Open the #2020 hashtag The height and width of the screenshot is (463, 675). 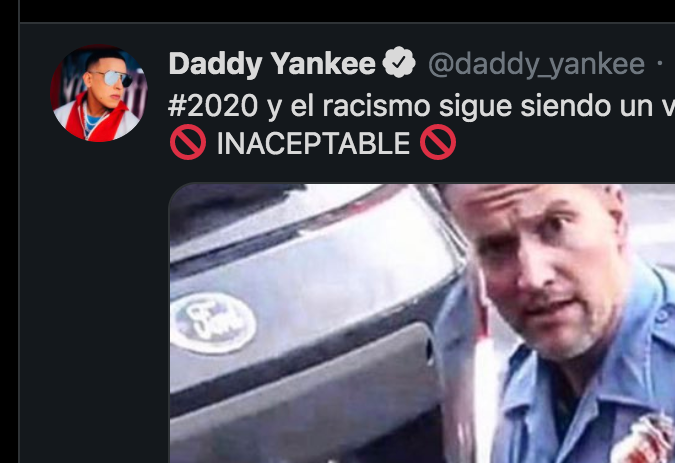click(213, 106)
